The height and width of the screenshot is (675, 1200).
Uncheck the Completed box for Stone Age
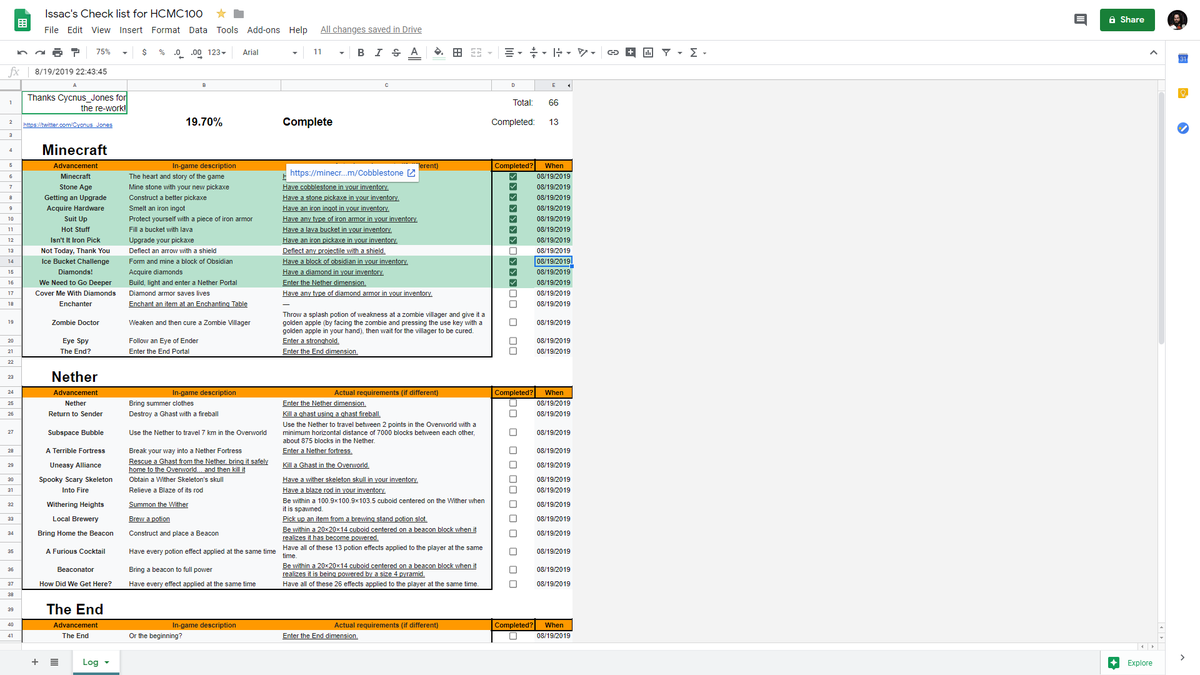point(513,187)
